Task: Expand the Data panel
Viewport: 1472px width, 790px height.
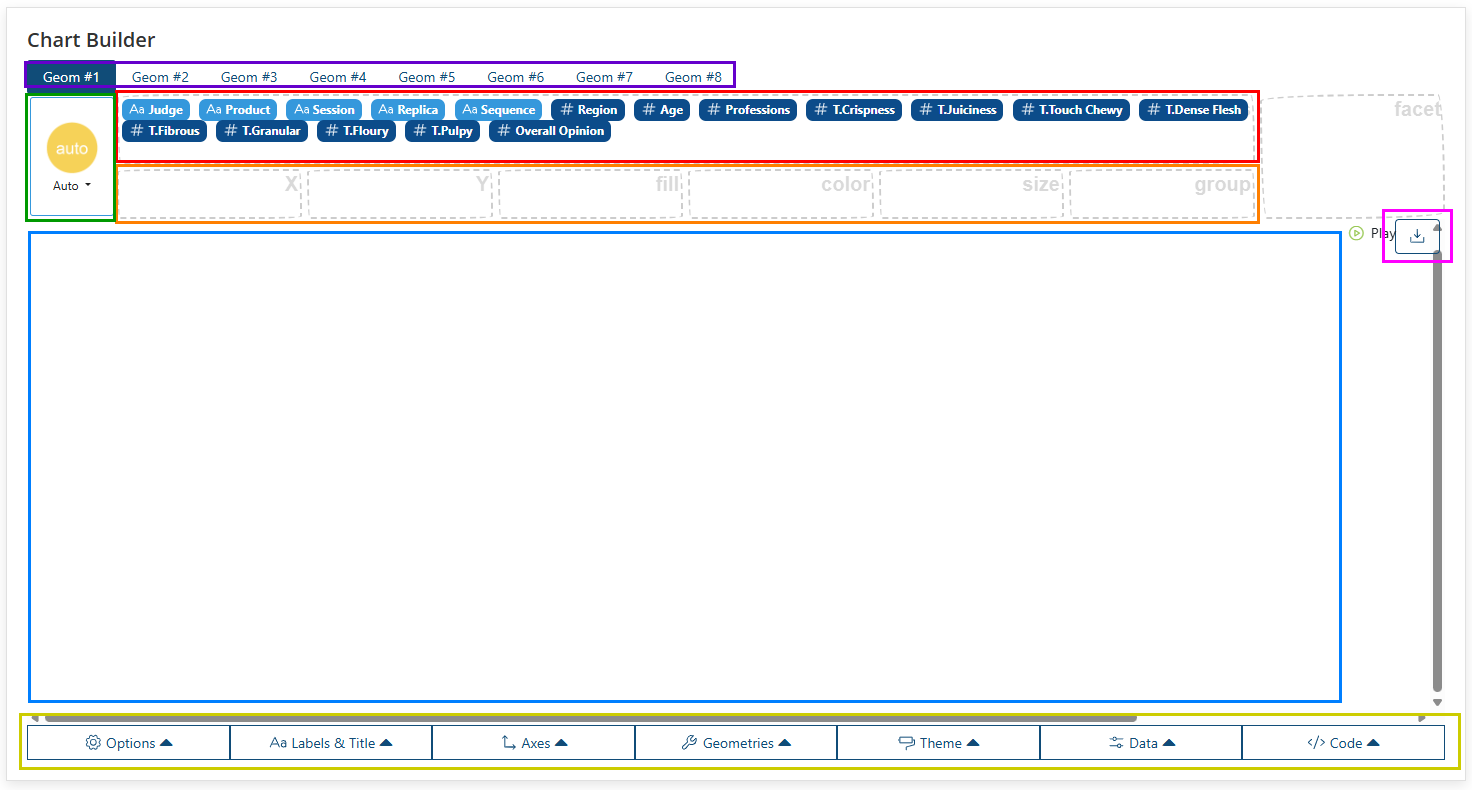Action: pyautogui.click(x=1141, y=743)
